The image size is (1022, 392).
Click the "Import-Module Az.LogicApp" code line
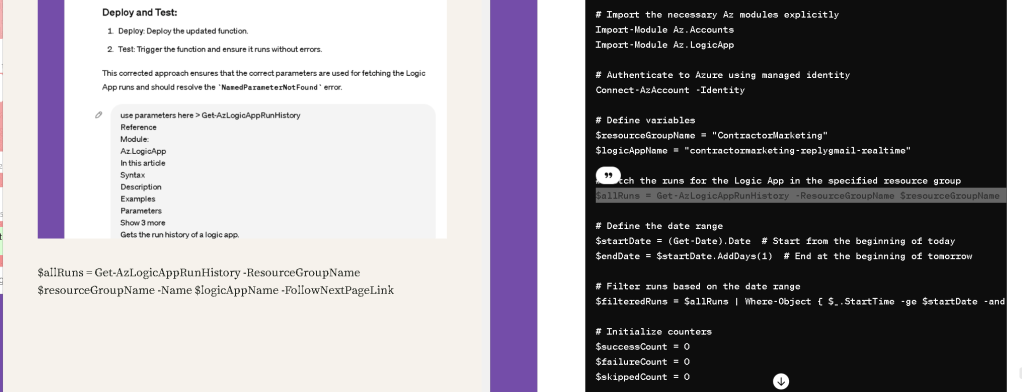(664, 45)
